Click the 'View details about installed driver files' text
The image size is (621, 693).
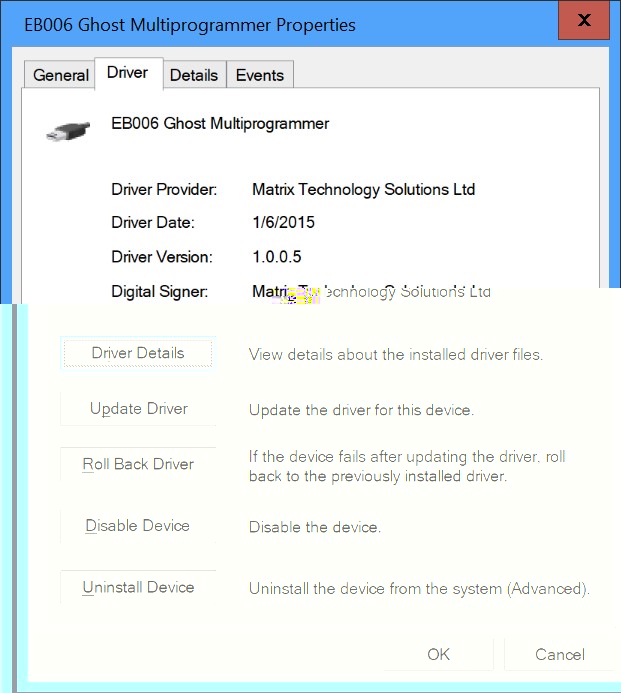pos(396,354)
